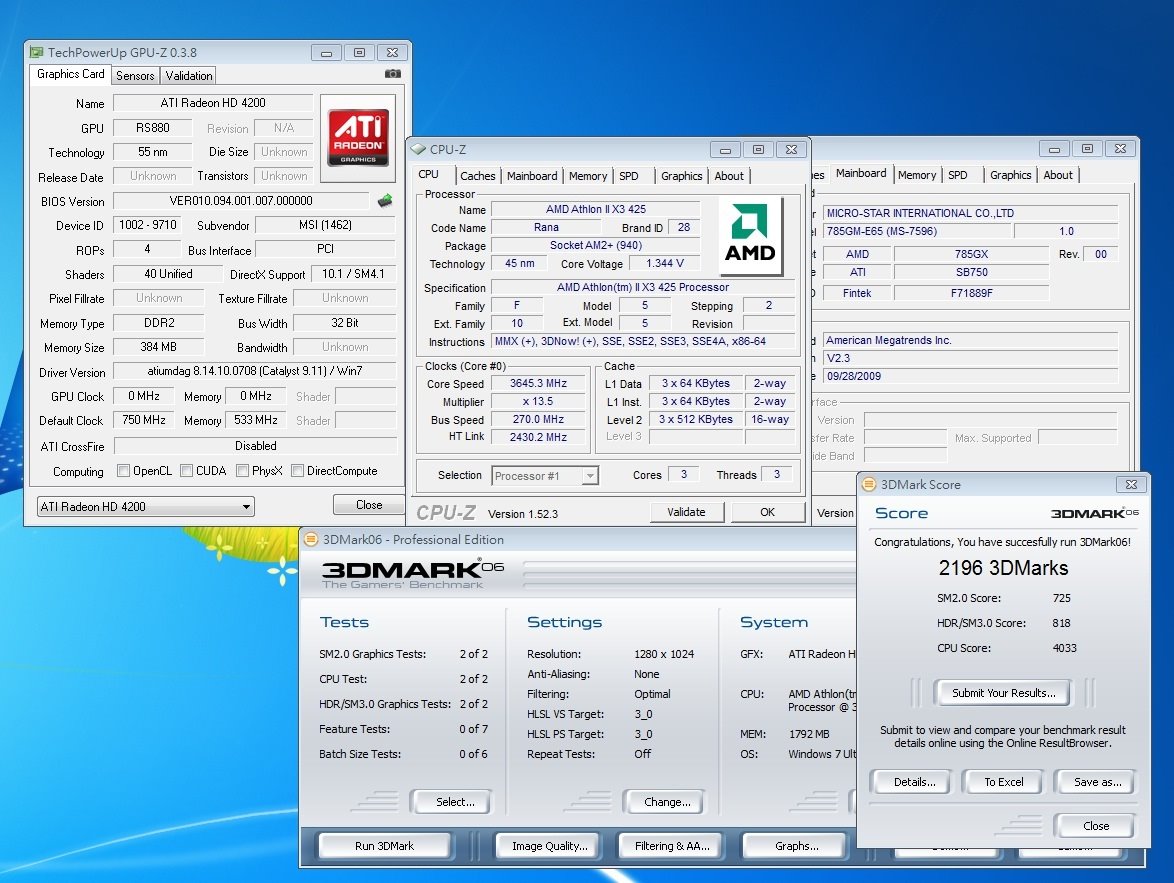
Task: Click the GPU name field ATI Radeon HD 4200
Action: (x=213, y=103)
